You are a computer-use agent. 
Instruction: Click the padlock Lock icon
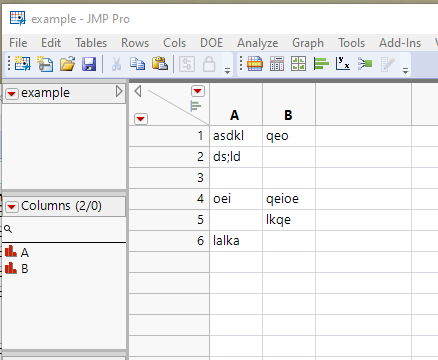[209, 64]
